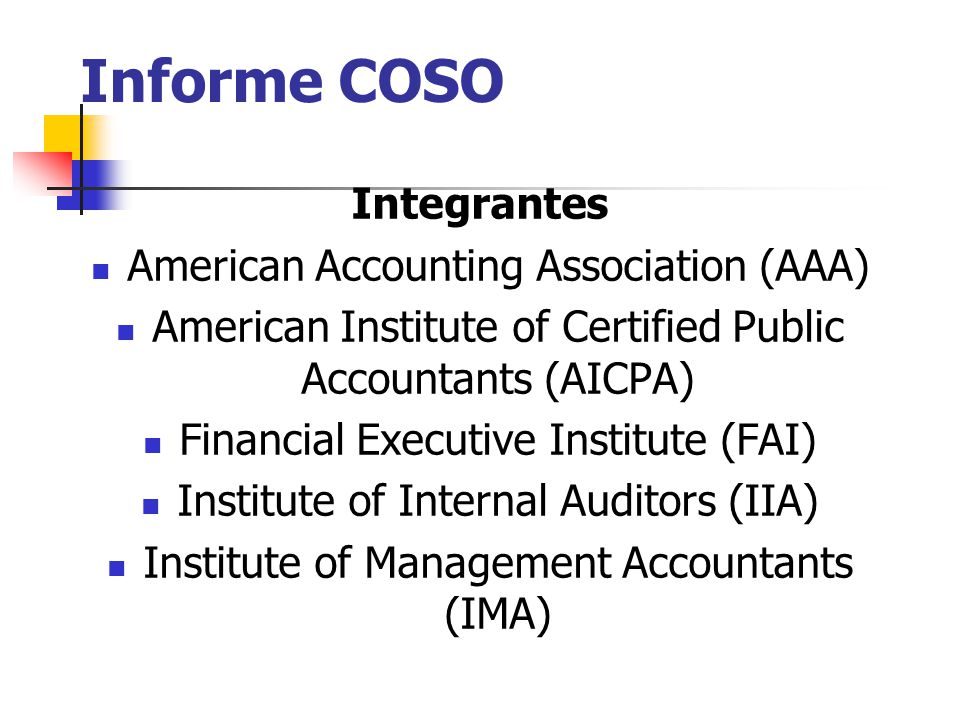Image resolution: width=960 pixels, height=720 pixels.
Task: Click the word 'COSO' in the title
Action: point(421,81)
